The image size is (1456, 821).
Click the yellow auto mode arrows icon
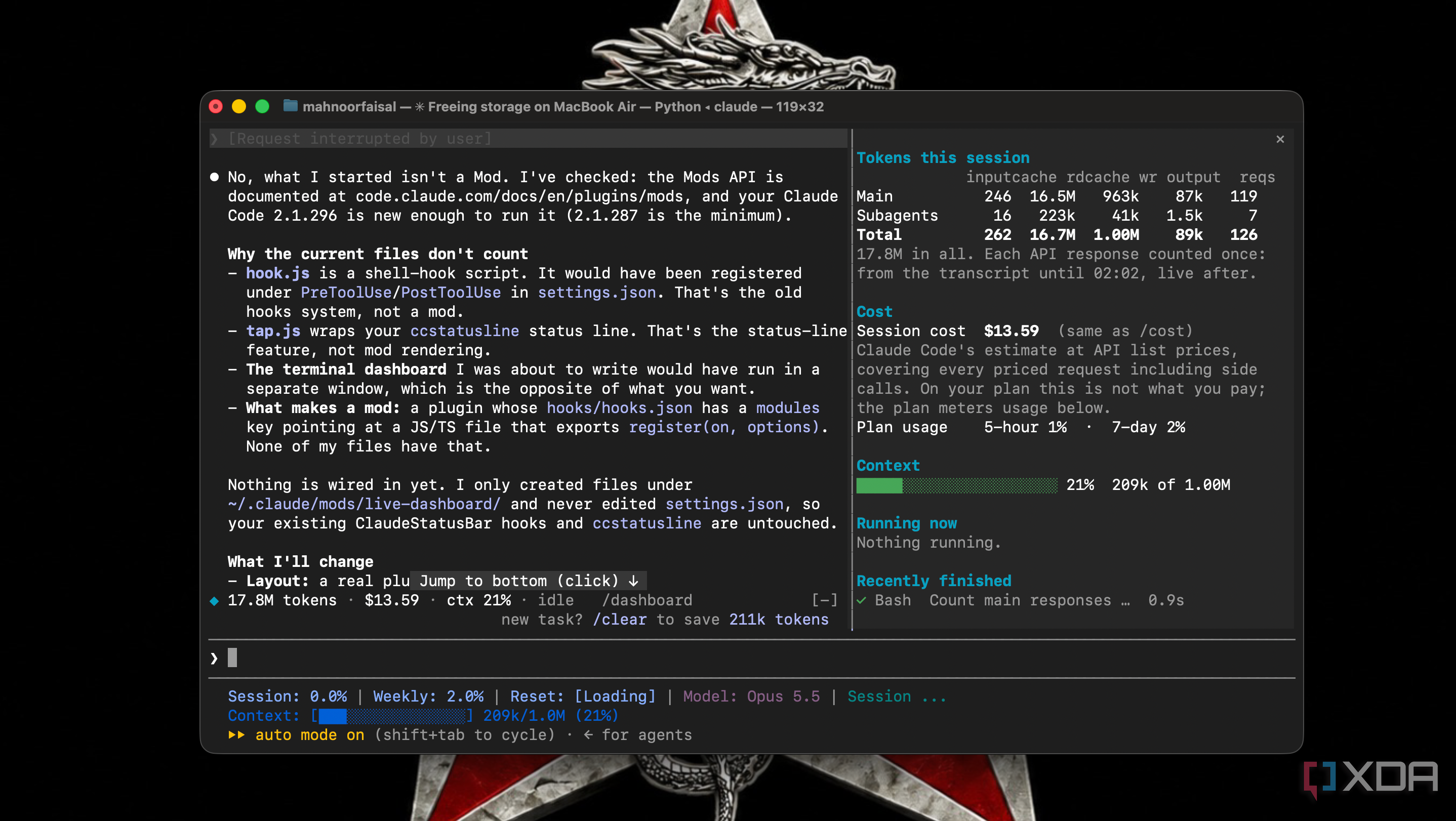(x=236, y=735)
